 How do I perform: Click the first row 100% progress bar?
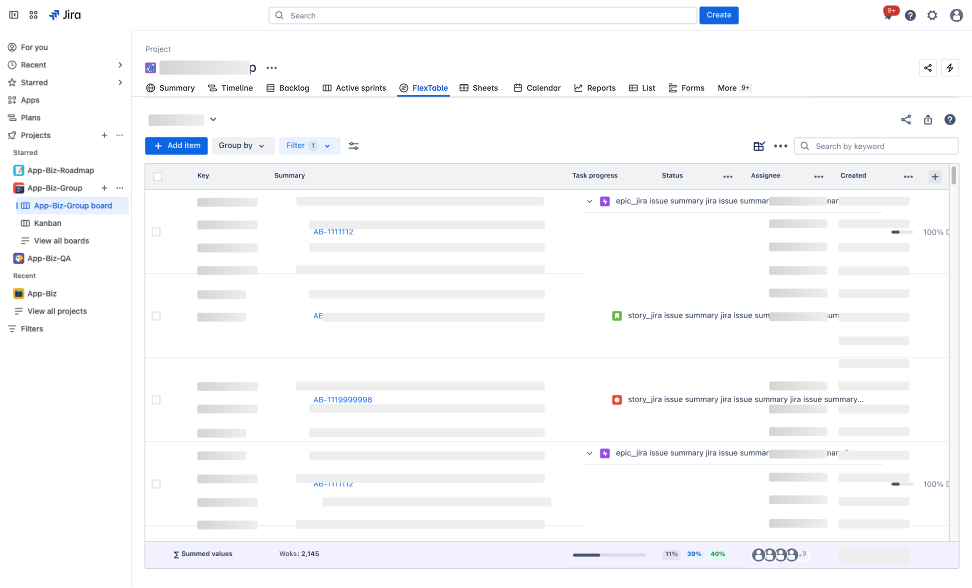point(902,232)
